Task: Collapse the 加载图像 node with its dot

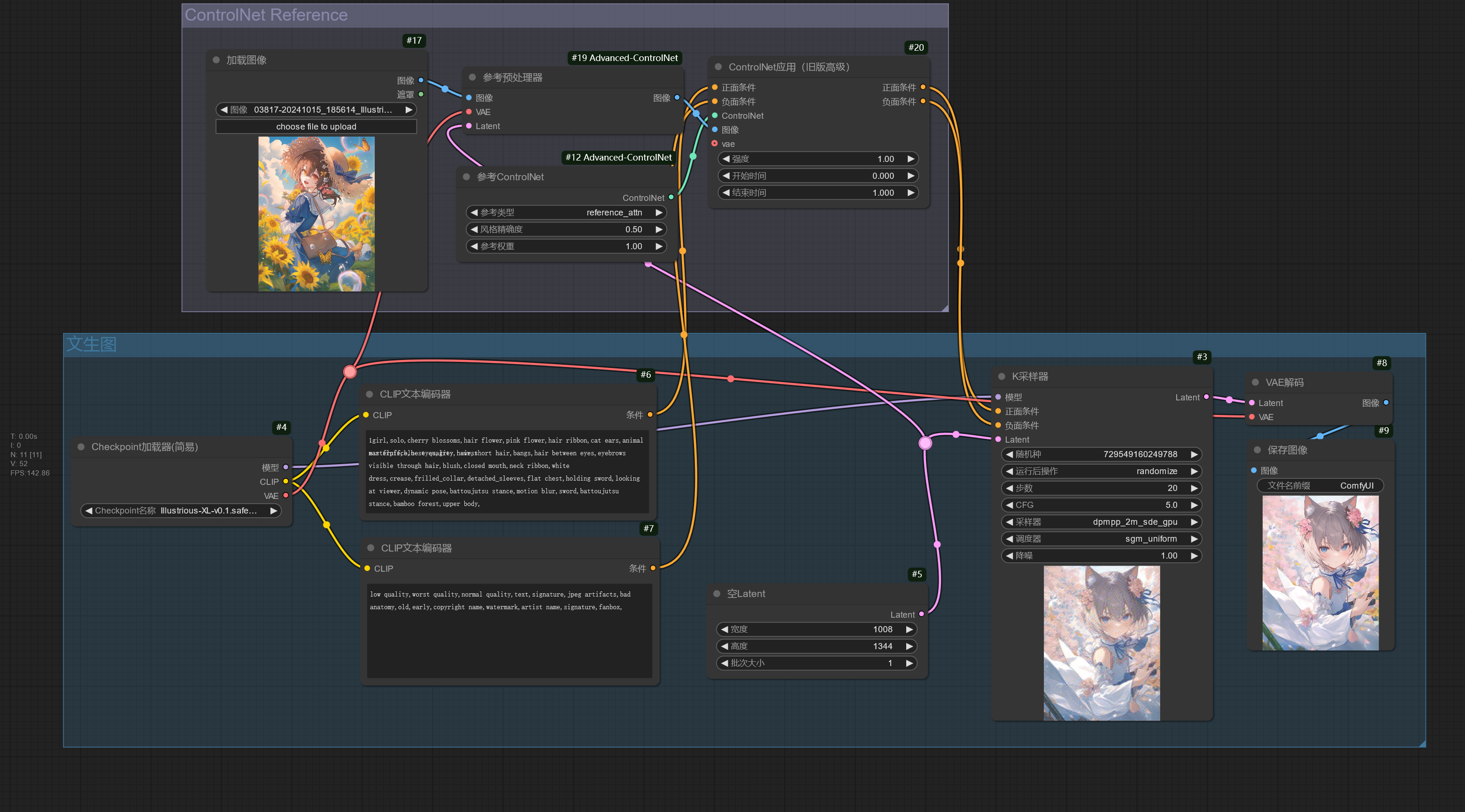Action: point(216,60)
